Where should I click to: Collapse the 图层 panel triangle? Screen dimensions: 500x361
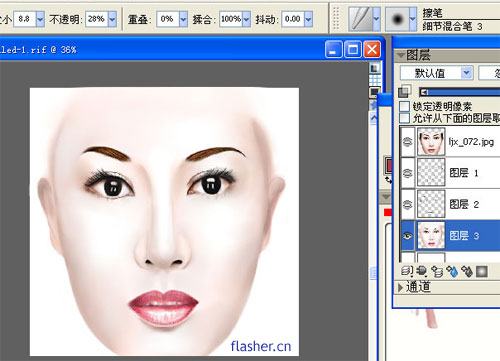click(x=401, y=55)
